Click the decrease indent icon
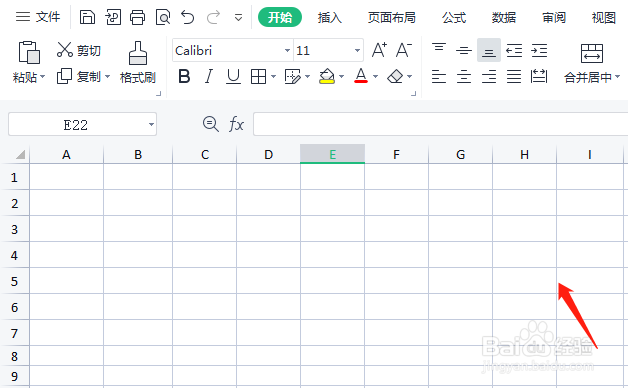The image size is (628, 388). click(514, 50)
